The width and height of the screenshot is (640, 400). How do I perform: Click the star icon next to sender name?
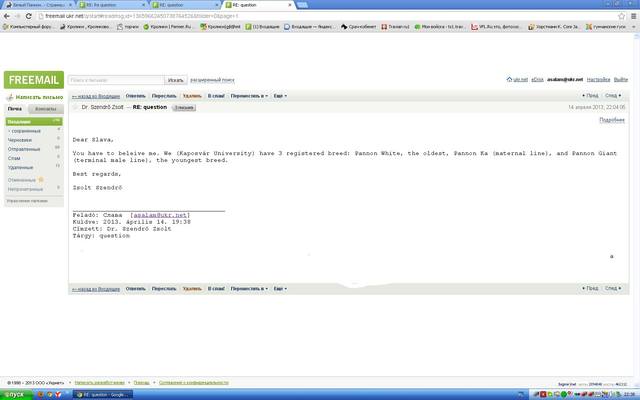[x=76, y=106]
